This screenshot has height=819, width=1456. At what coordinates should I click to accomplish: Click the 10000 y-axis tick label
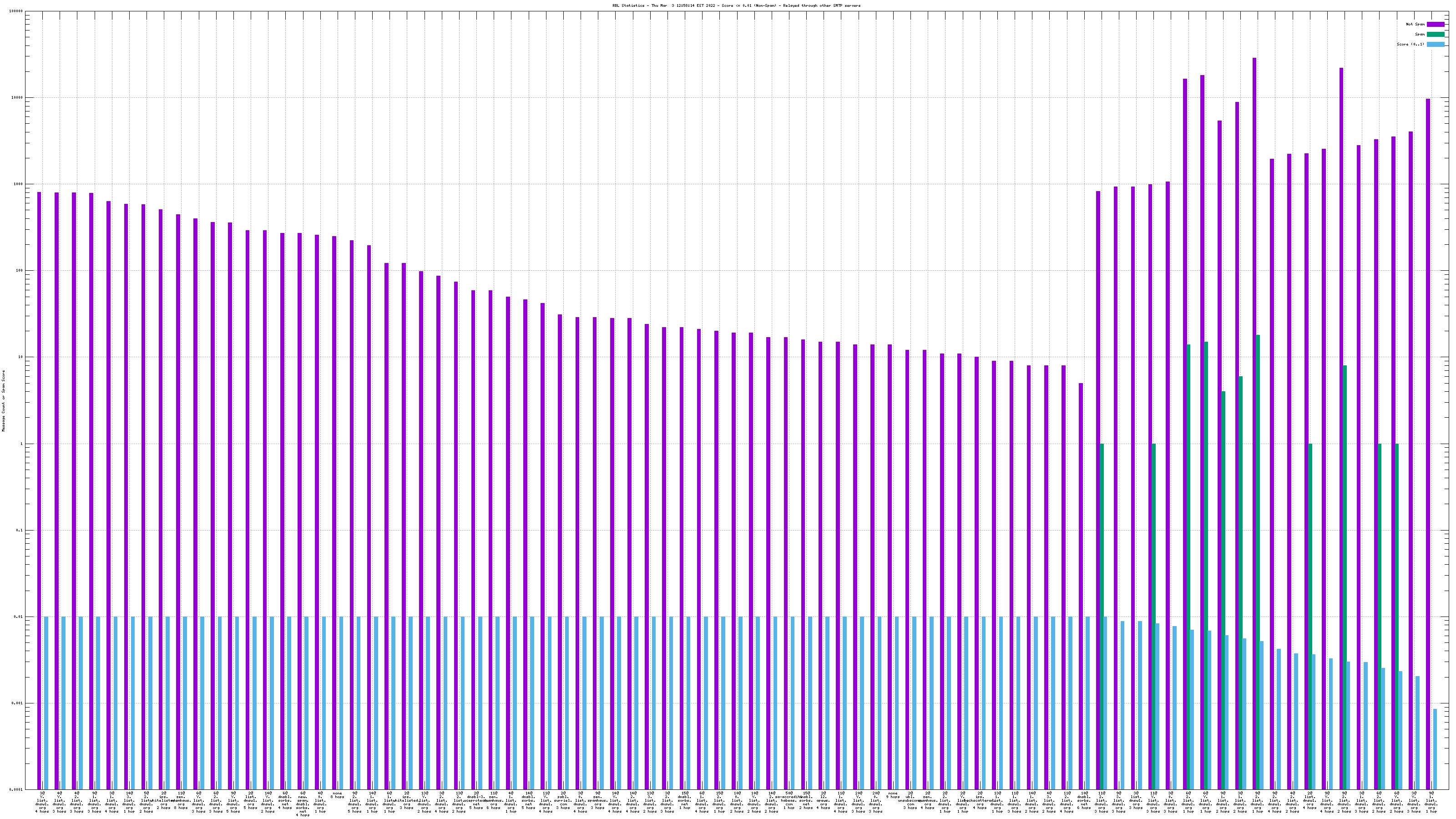(18, 98)
